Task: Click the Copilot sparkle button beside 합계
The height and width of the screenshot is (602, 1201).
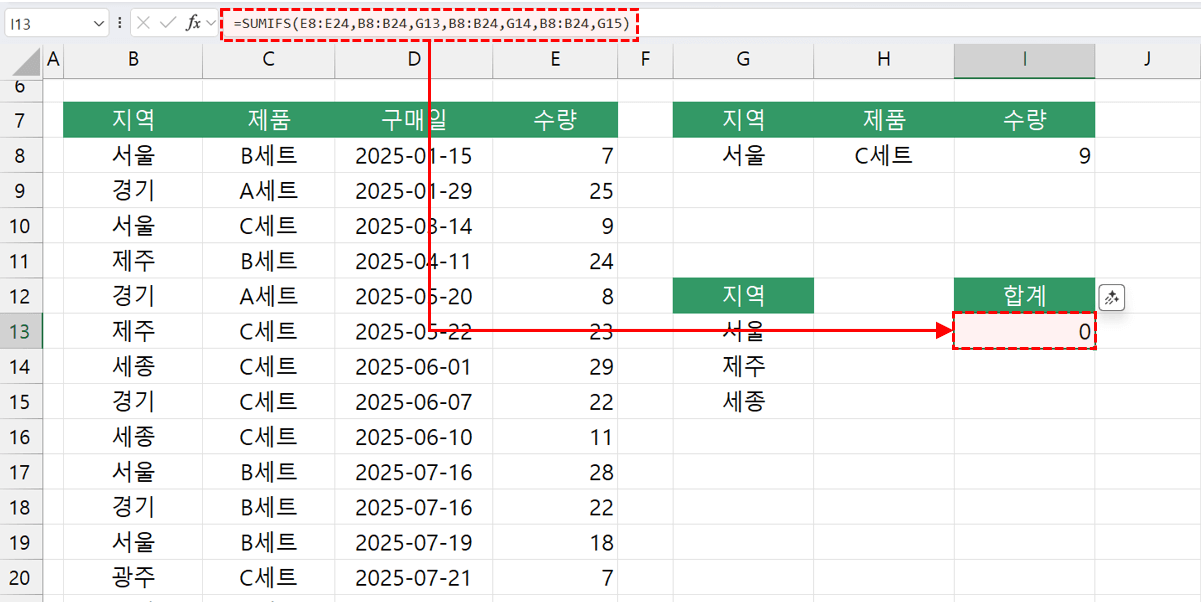Action: 1110,297
